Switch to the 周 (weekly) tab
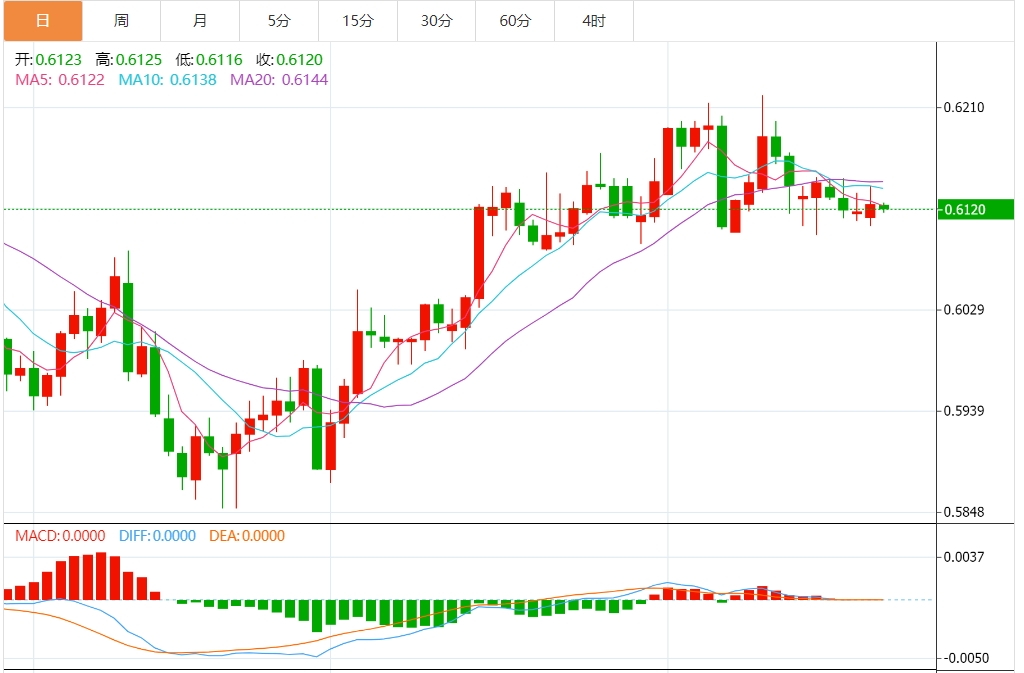 [x=121, y=20]
